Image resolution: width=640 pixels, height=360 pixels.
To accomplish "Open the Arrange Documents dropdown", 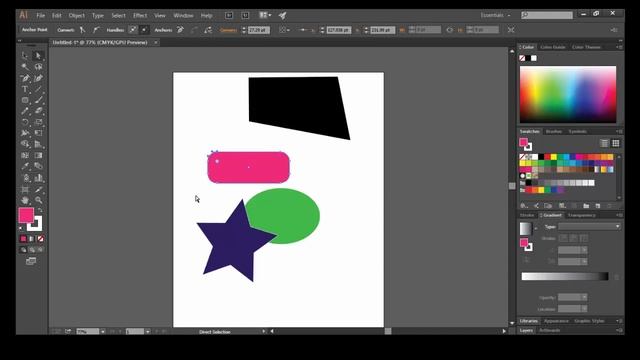I will click(x=265, y=15).
